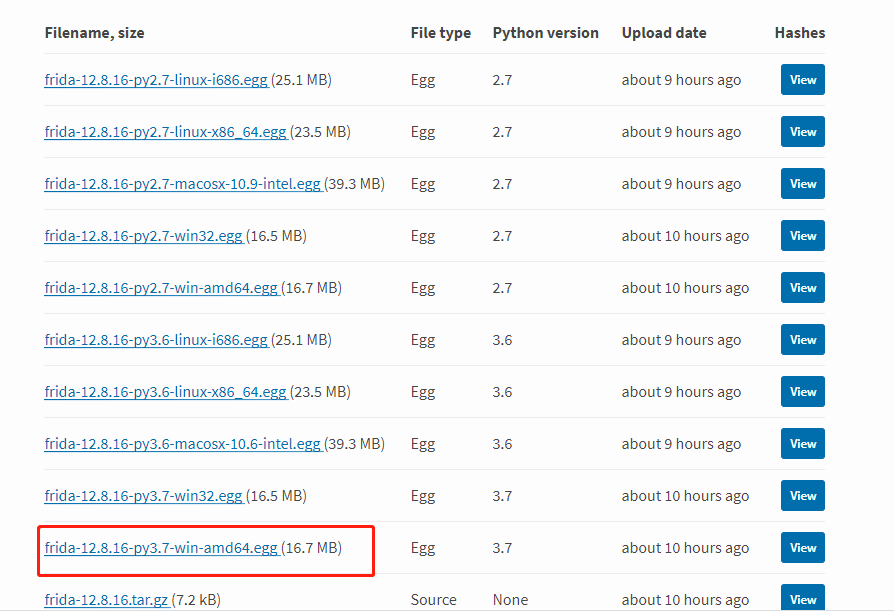Viewport: 894px width, 615px height.
Task: Download frida-12.8.16.tar.gz source archive
Action: (x=106, y=600)
